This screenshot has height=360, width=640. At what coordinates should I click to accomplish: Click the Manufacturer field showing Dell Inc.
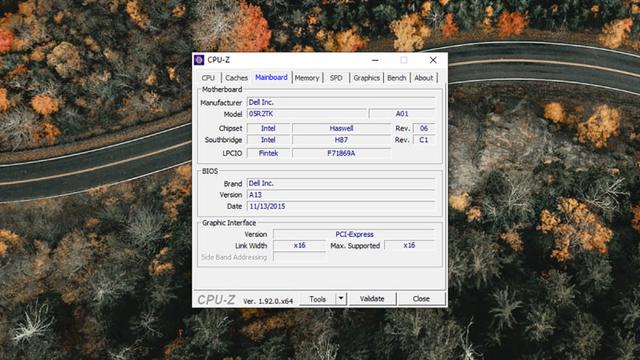tap(341, 102)
